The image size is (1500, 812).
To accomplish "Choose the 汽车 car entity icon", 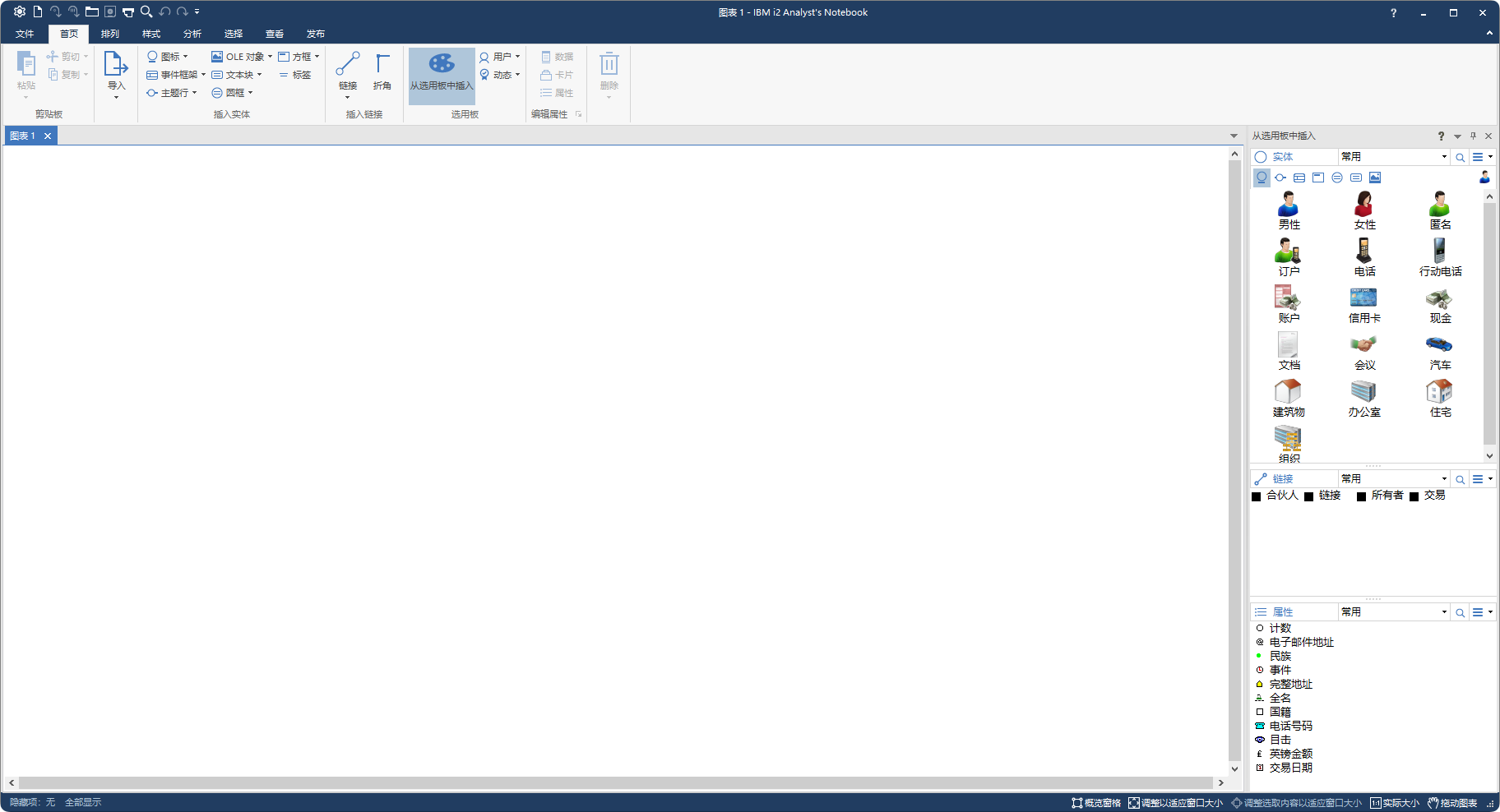I will pos(1439,351).
